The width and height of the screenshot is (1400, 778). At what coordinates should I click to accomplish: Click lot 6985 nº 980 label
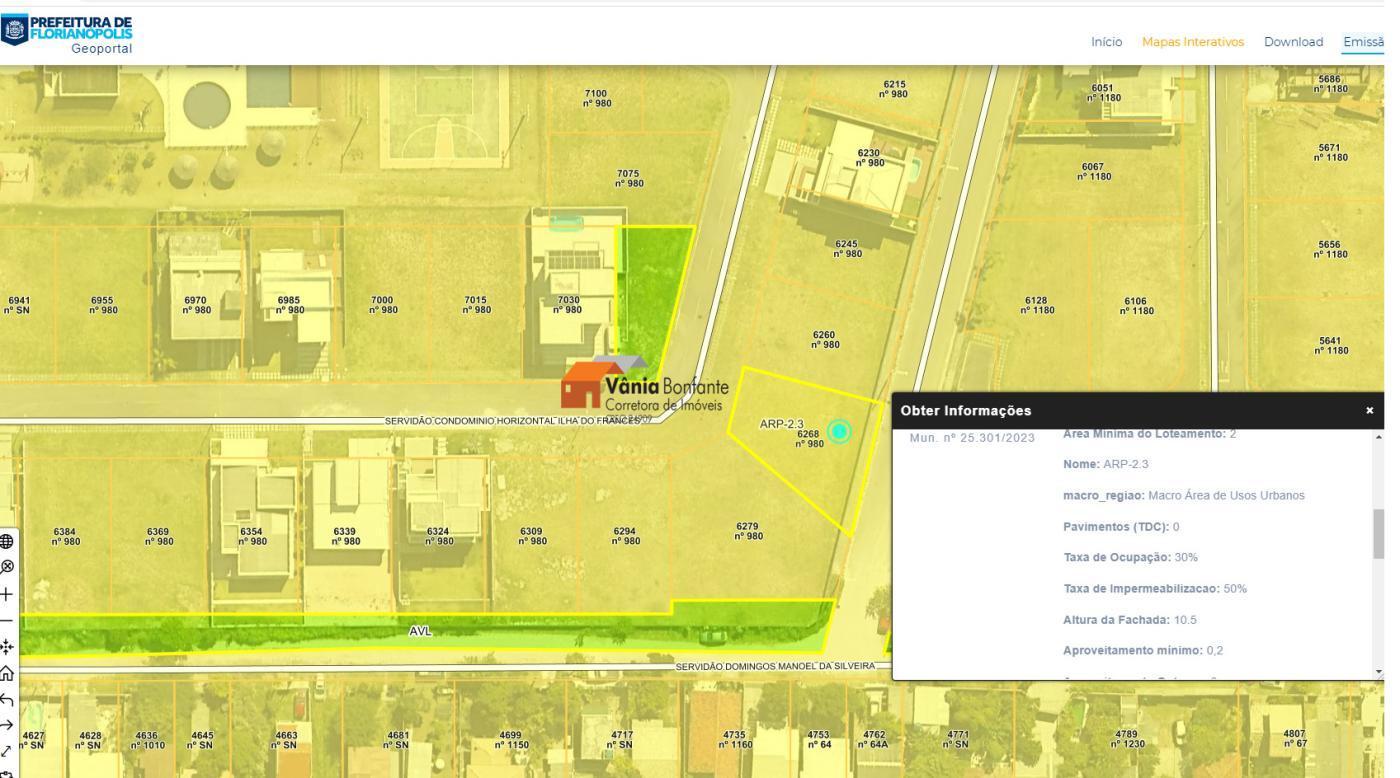(x=289, y=304)
